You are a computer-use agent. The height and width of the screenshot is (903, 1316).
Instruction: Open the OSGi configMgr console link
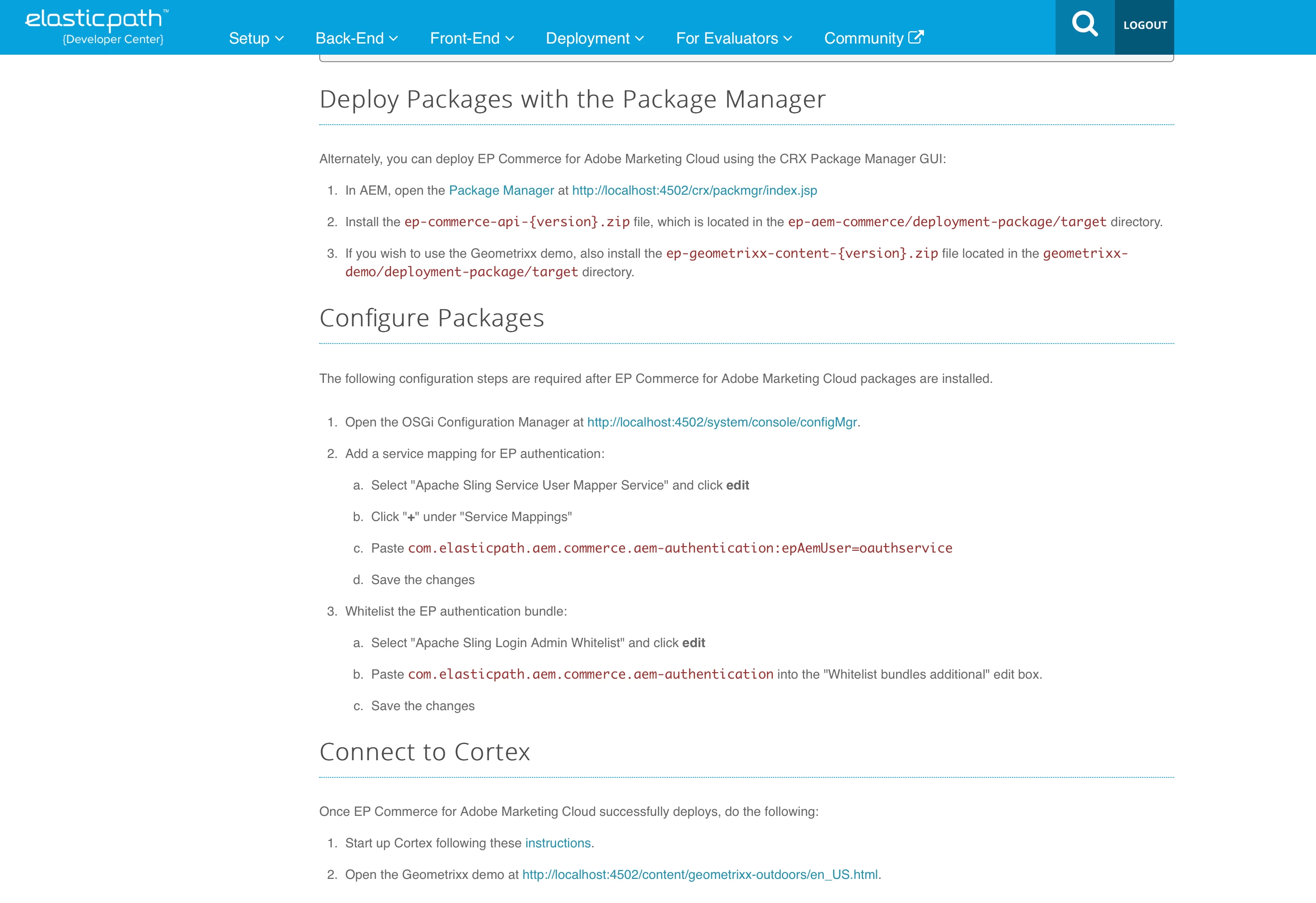pyautogui.click(x=721, y=422)
